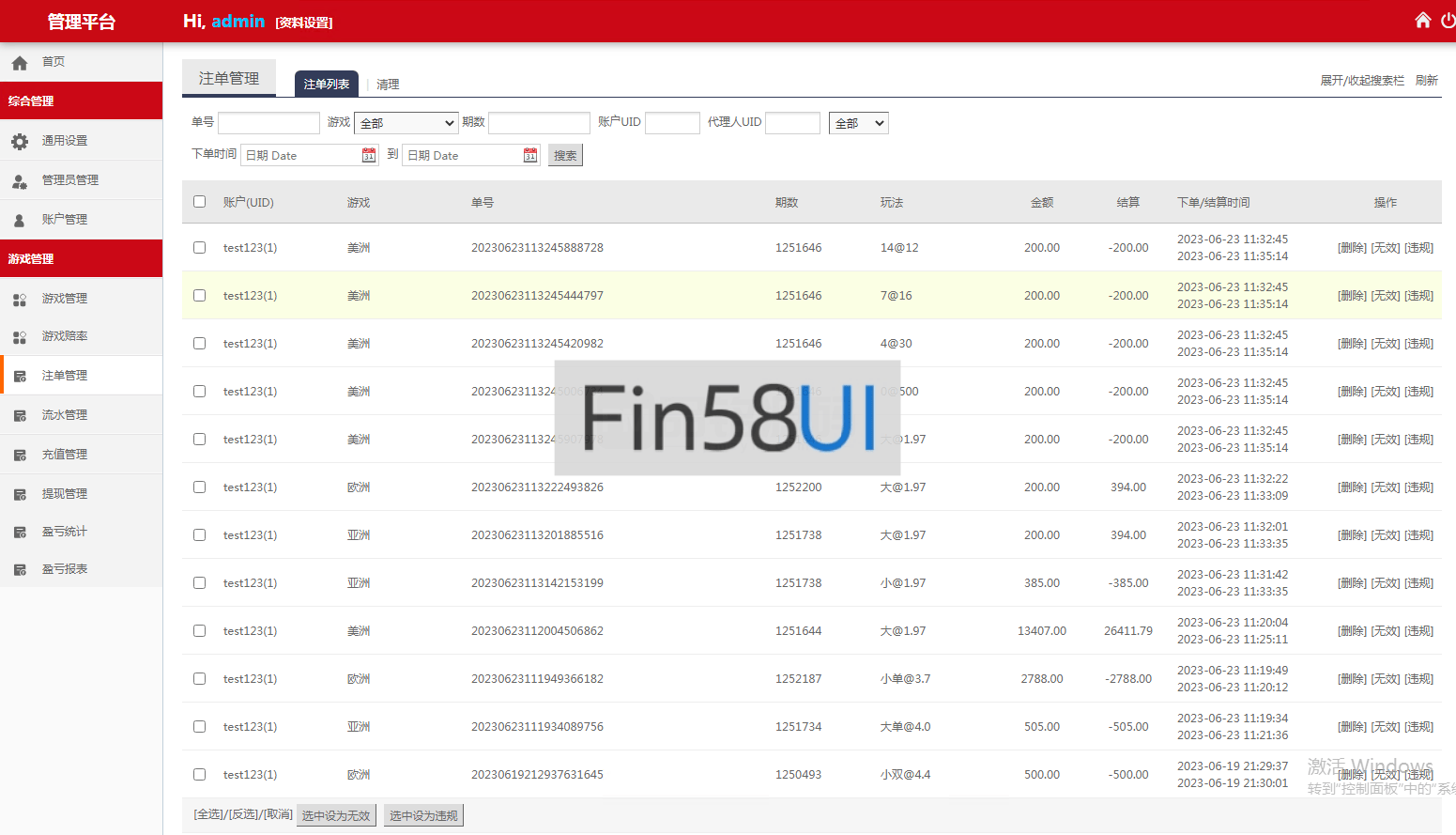Click the gear icon beside 通用设置
The image size is (1456, 835).
point(20,141)
